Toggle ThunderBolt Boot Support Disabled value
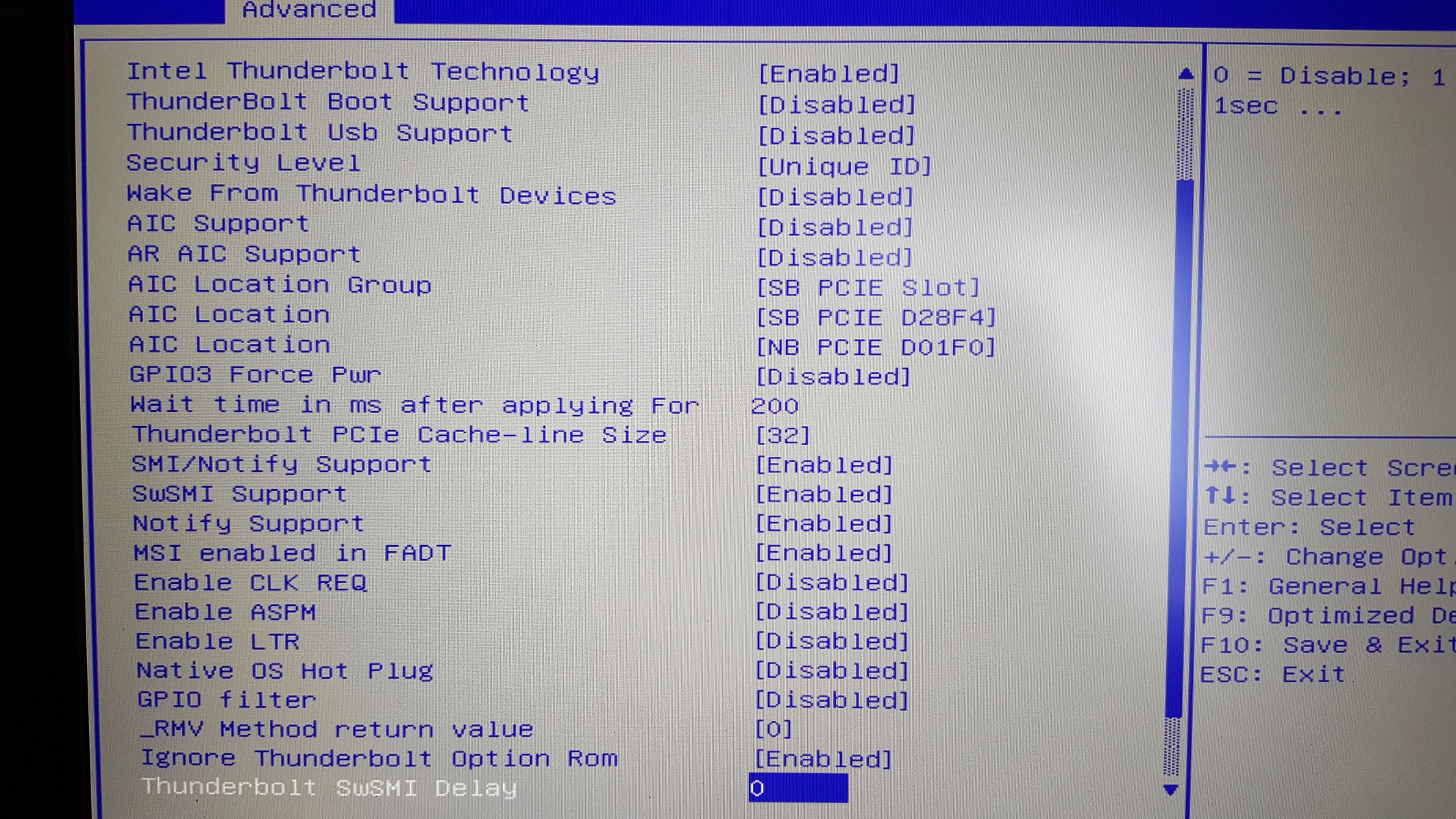The height and width of the screenshot is (819, 1456). click(x=837, y=105)
